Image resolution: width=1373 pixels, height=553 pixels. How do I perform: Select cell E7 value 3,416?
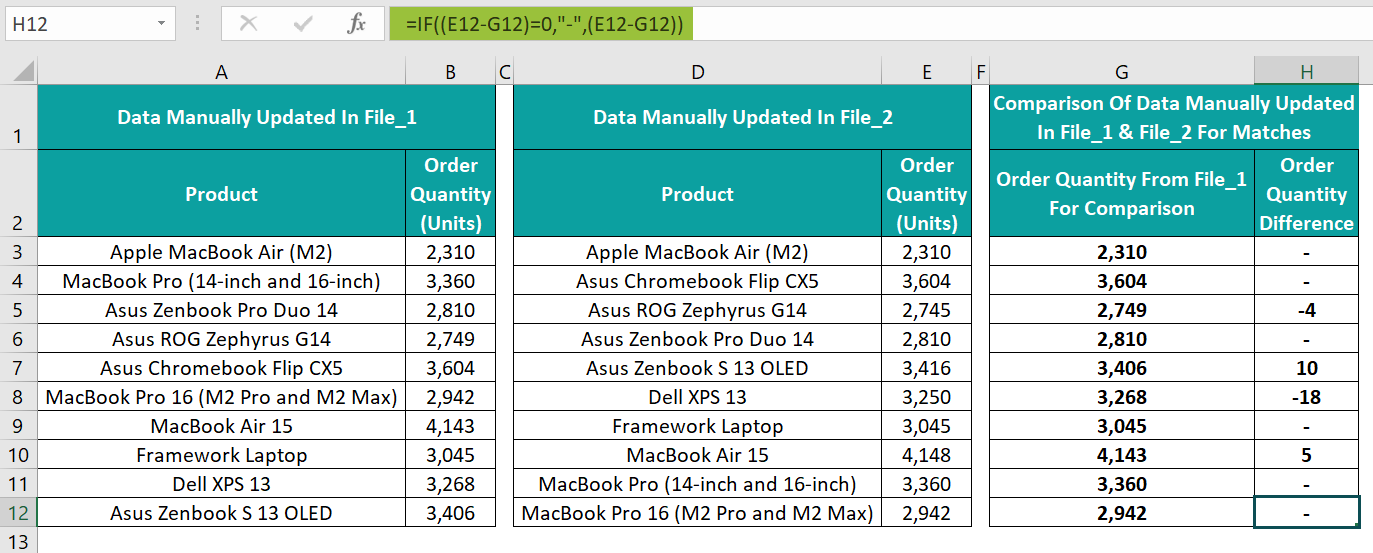tap(927, 368)
